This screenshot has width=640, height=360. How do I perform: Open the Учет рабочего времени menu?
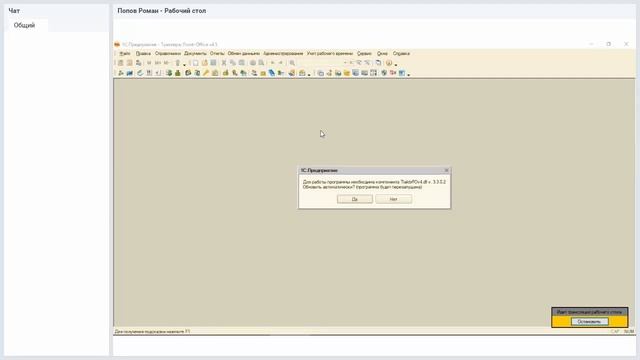click(x=330, y=53)
